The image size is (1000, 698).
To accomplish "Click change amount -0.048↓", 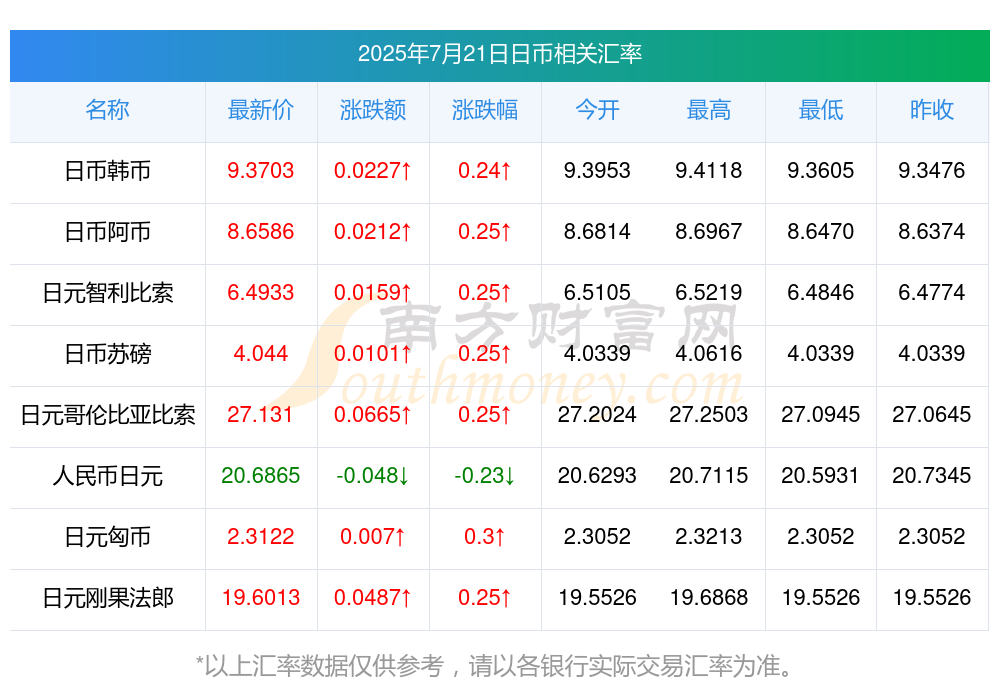I will pos(372,475).
